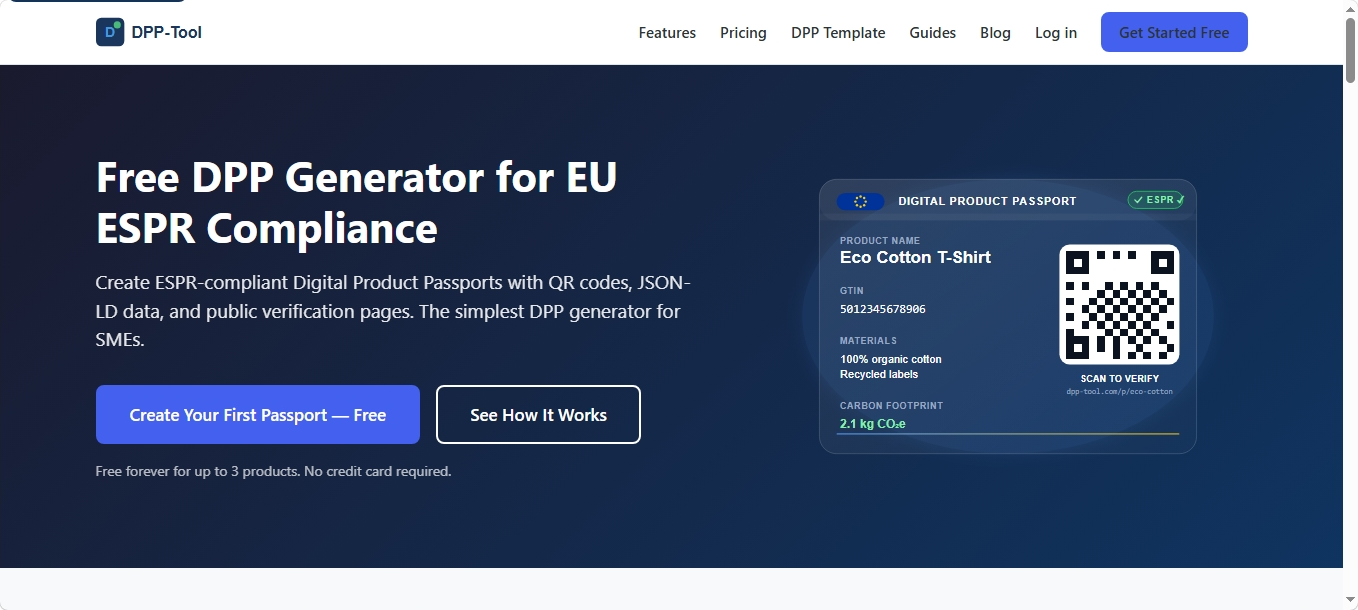Click the CARBON FOOTPRINT label
The image size is (1358, 610).
[891, 406]
